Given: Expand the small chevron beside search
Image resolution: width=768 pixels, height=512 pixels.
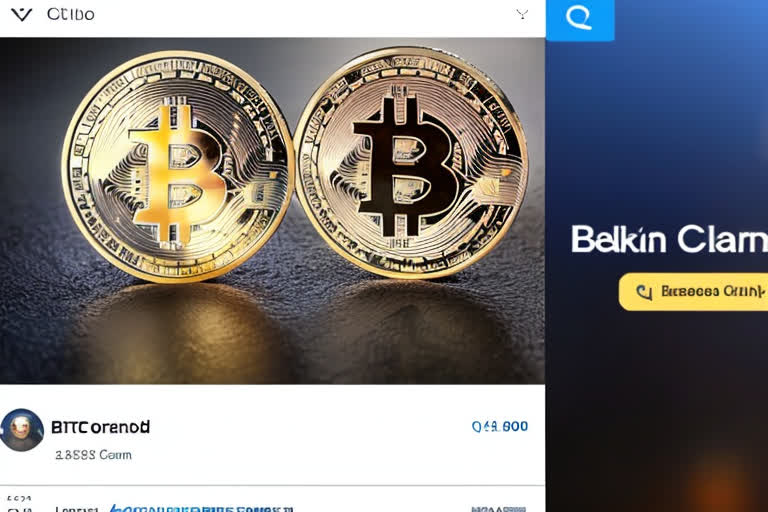Looking at the screenshot, I should [522, 14].
